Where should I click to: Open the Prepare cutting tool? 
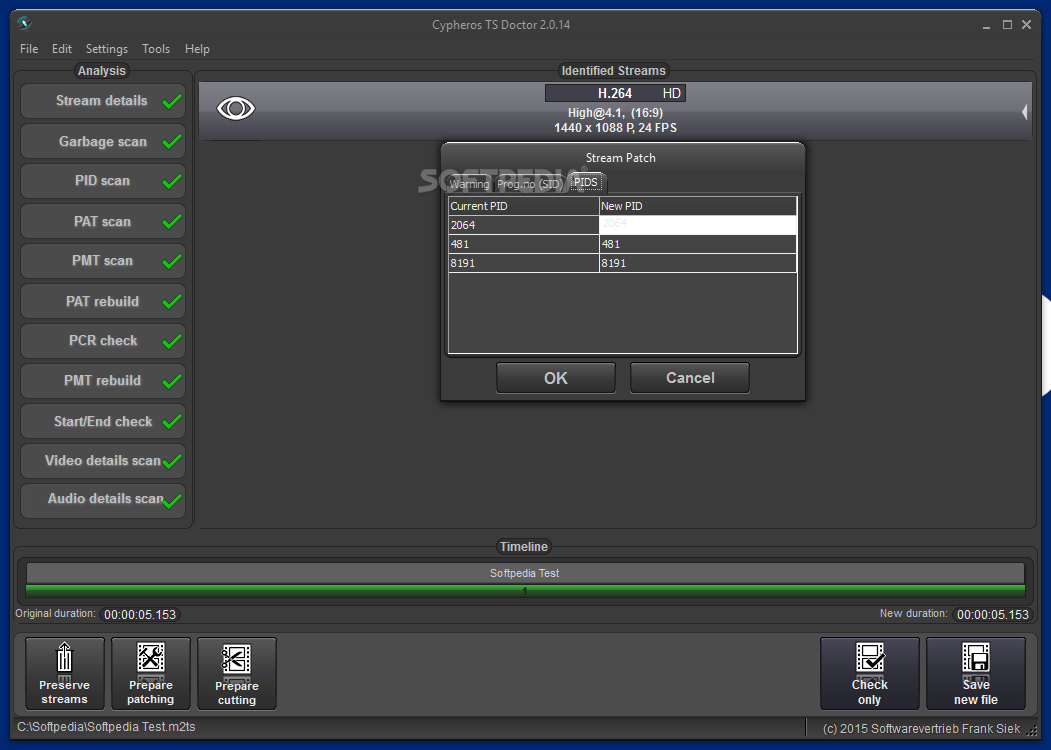click(x=237, y=673)
